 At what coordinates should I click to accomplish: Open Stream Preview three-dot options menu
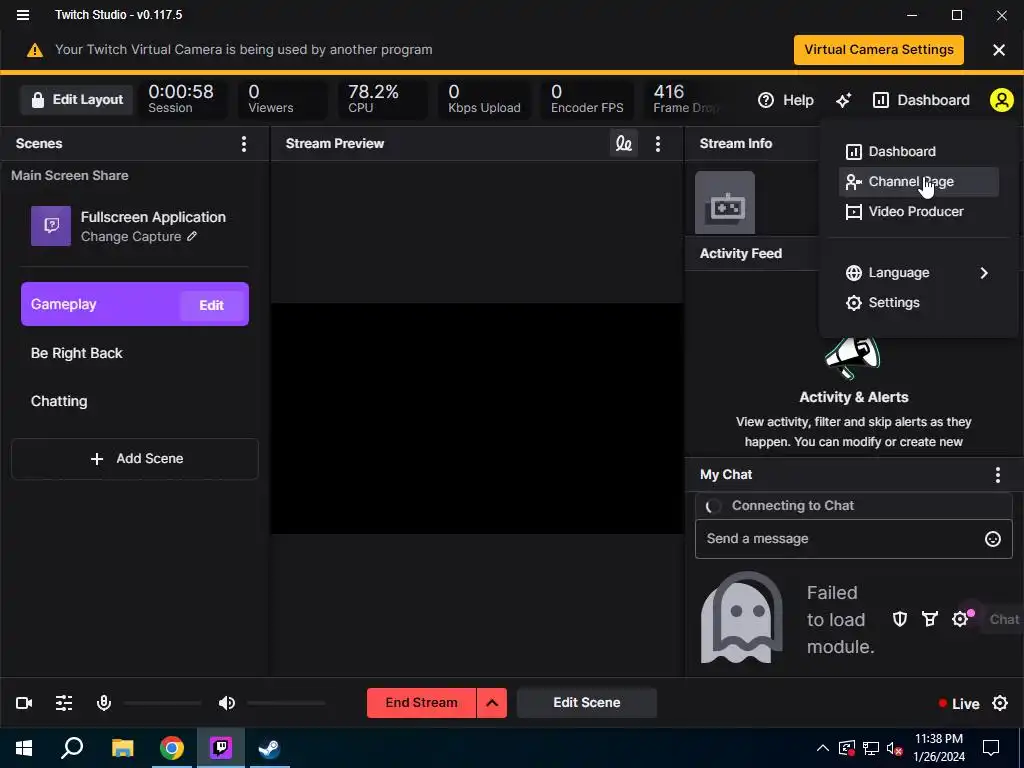658,144
